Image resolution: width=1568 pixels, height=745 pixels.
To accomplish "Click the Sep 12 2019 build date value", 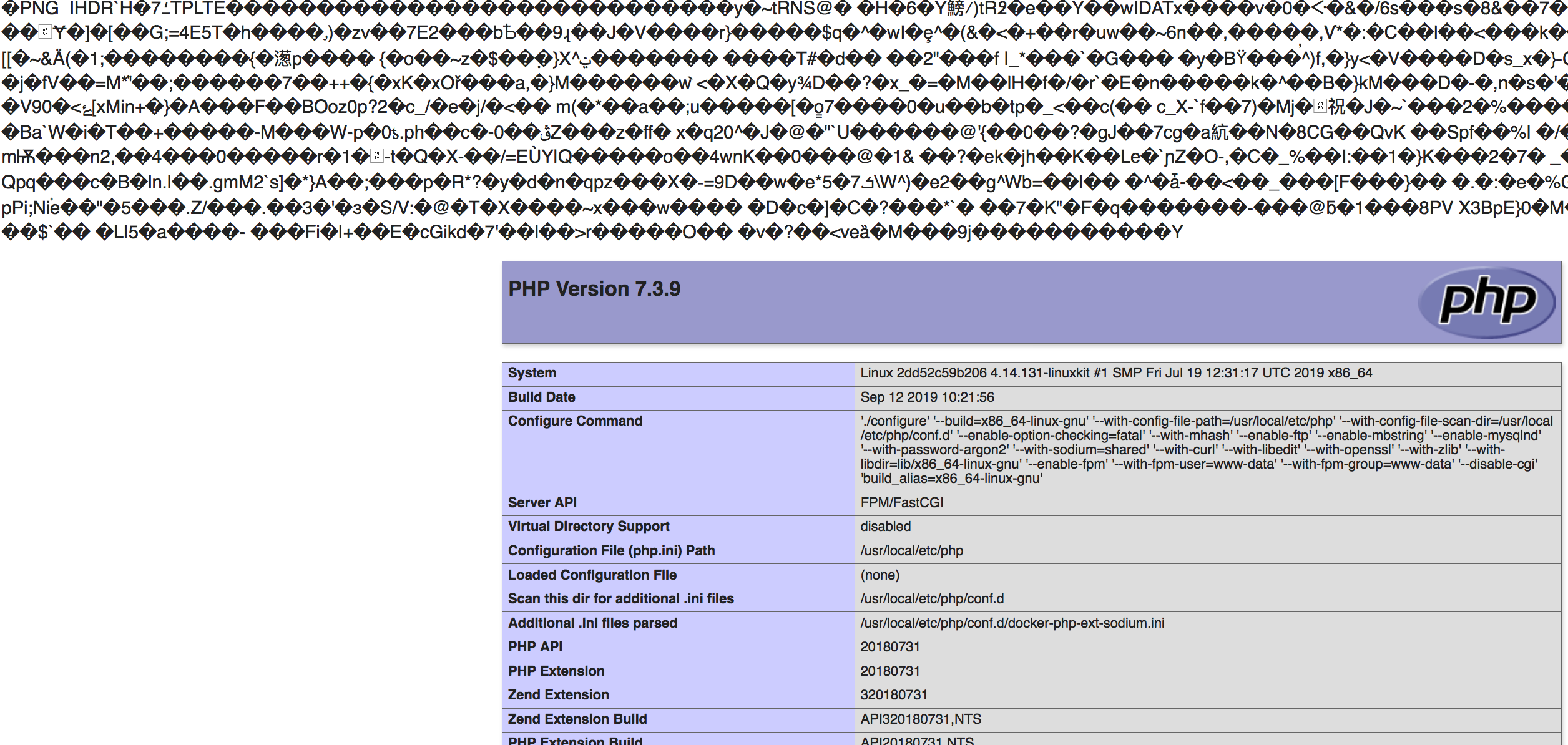I will pyautogui.click(x=926, y=397).
